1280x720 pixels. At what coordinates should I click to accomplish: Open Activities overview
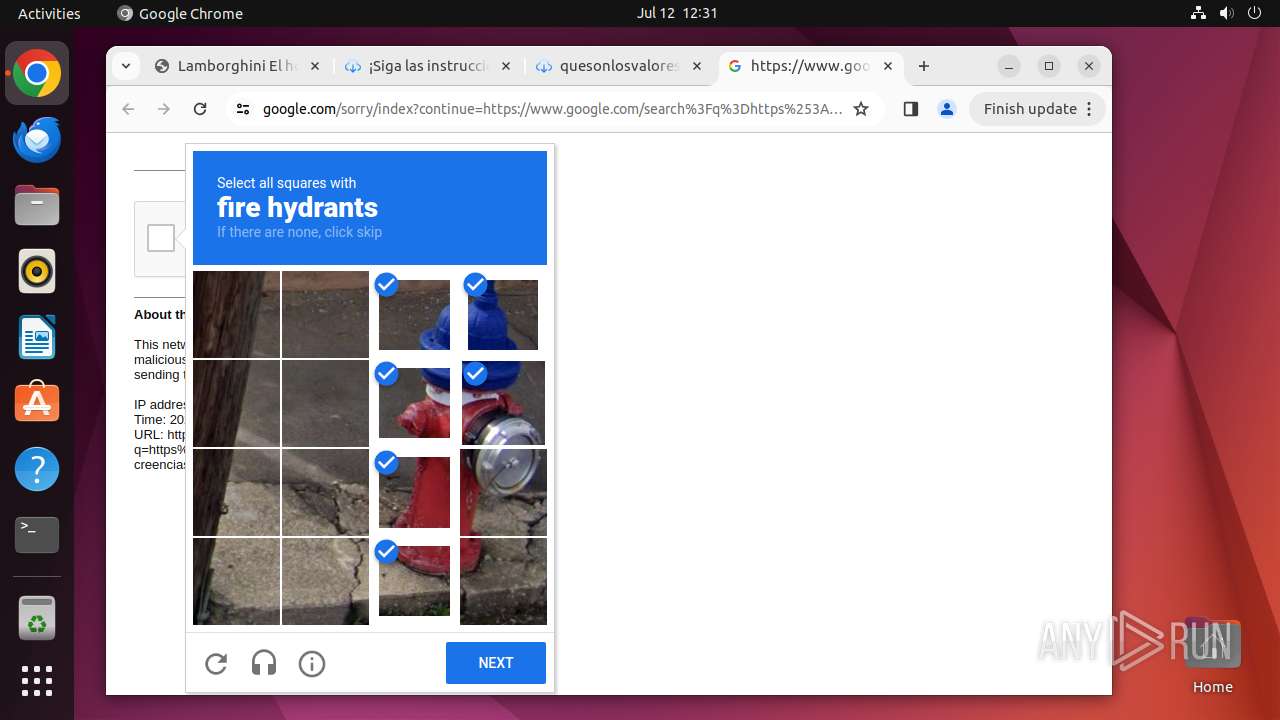pos(49,13)
